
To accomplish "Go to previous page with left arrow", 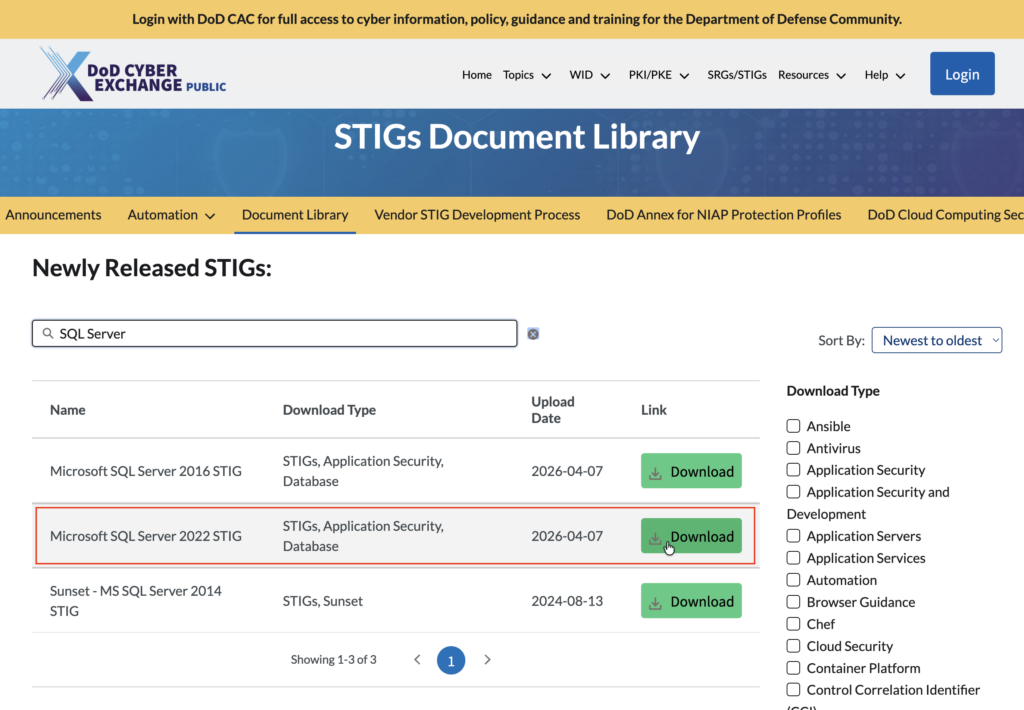I will [x=417, y=660].
